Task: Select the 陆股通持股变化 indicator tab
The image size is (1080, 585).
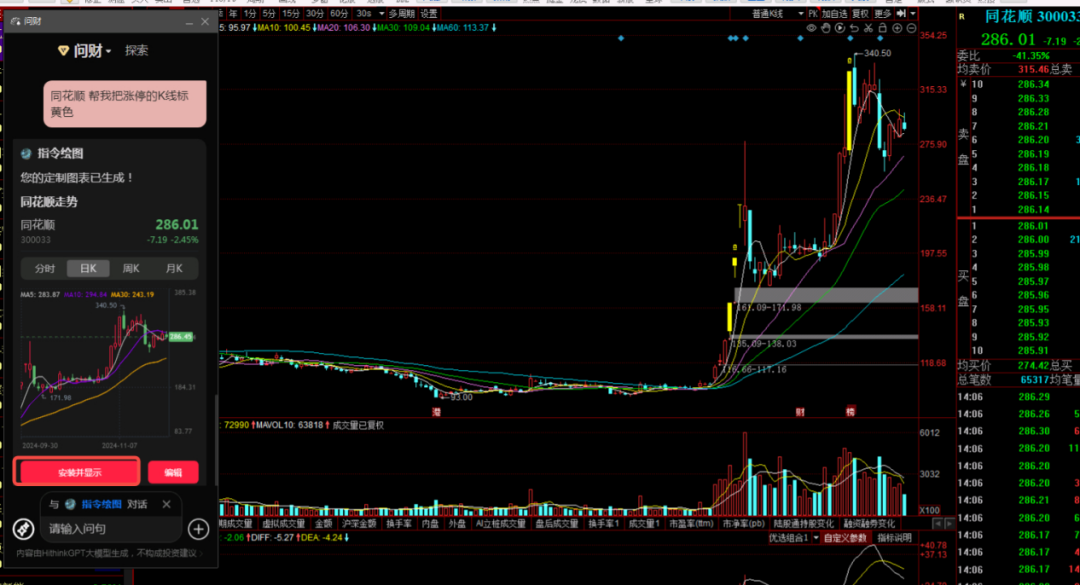Action: coord(803,524)
